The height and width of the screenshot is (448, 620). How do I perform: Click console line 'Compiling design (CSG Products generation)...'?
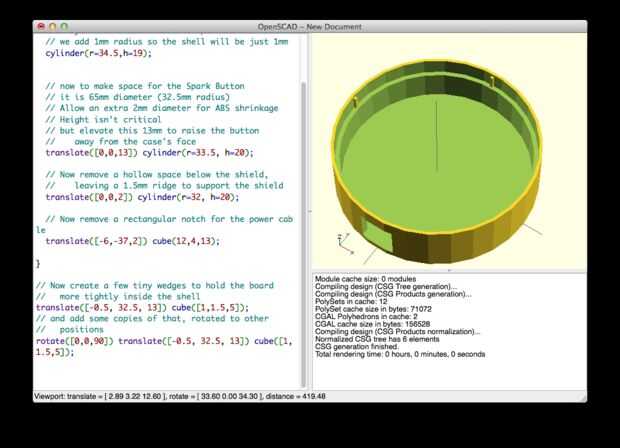pyautogui.click(x=393, y=294)
